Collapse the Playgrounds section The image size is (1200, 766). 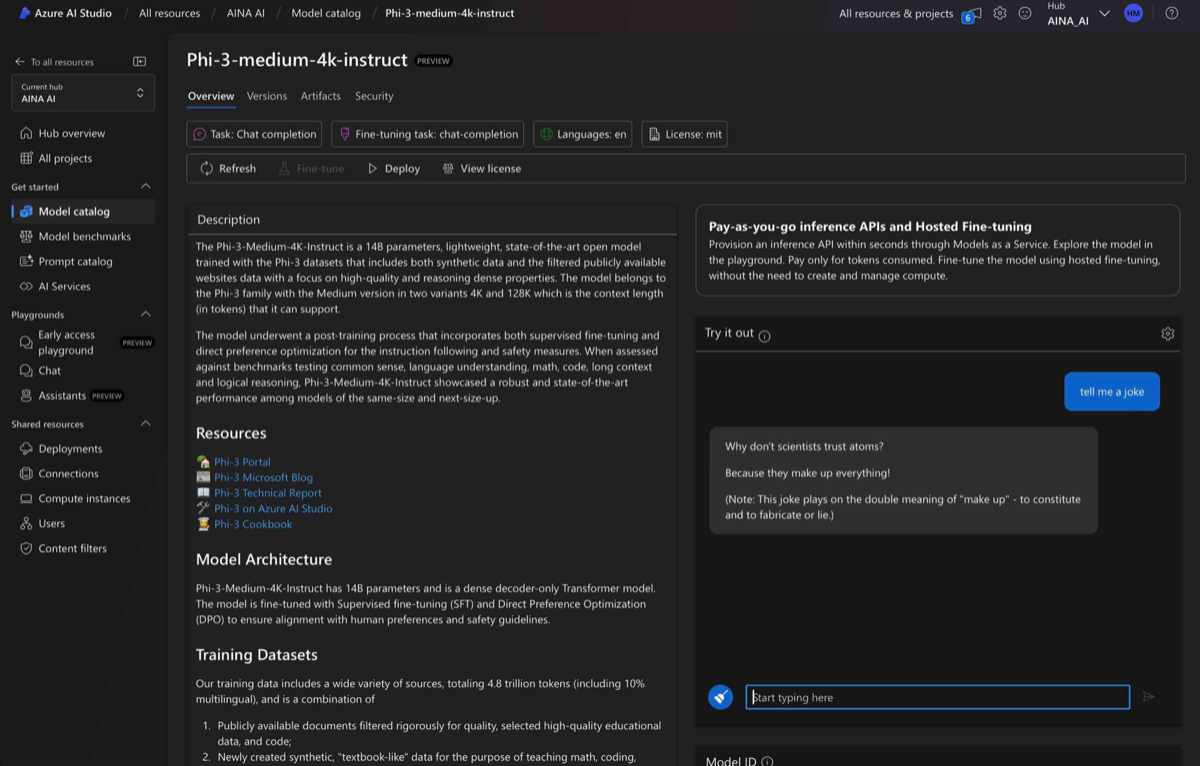point(145,315)
